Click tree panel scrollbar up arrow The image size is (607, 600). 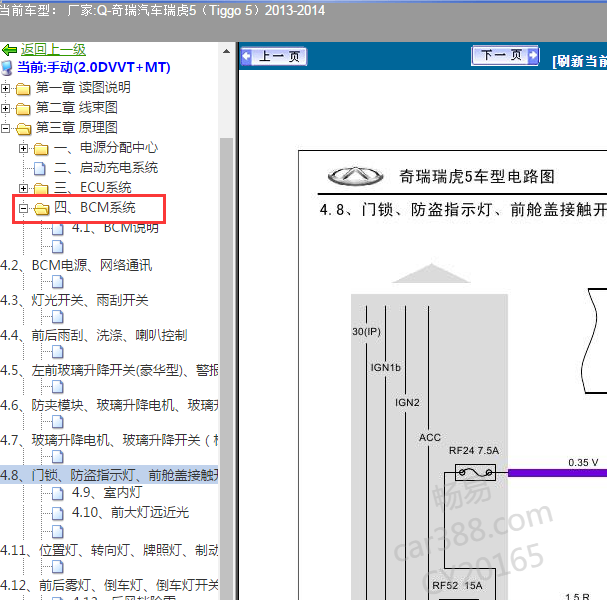click(226, 51)
